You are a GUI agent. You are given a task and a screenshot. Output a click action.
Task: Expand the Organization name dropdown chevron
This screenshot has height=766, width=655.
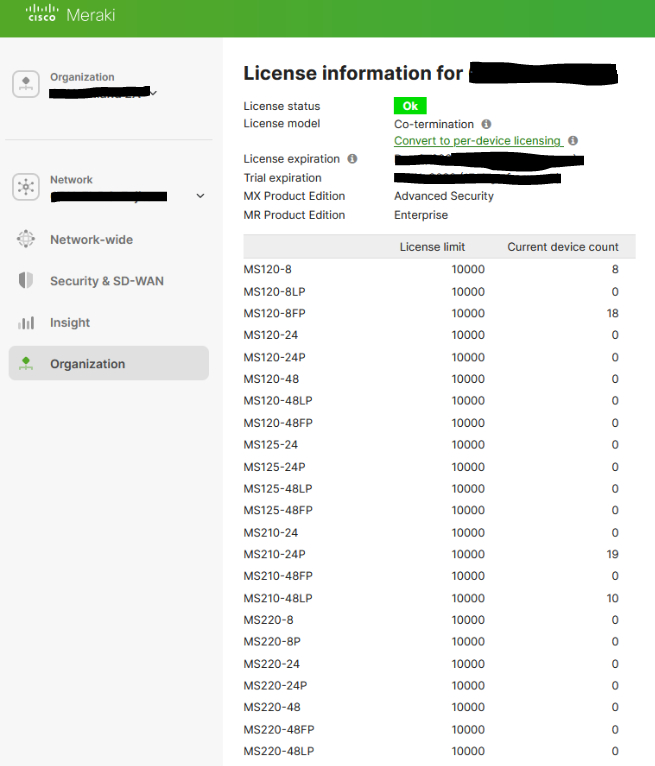tap(153, 92)
